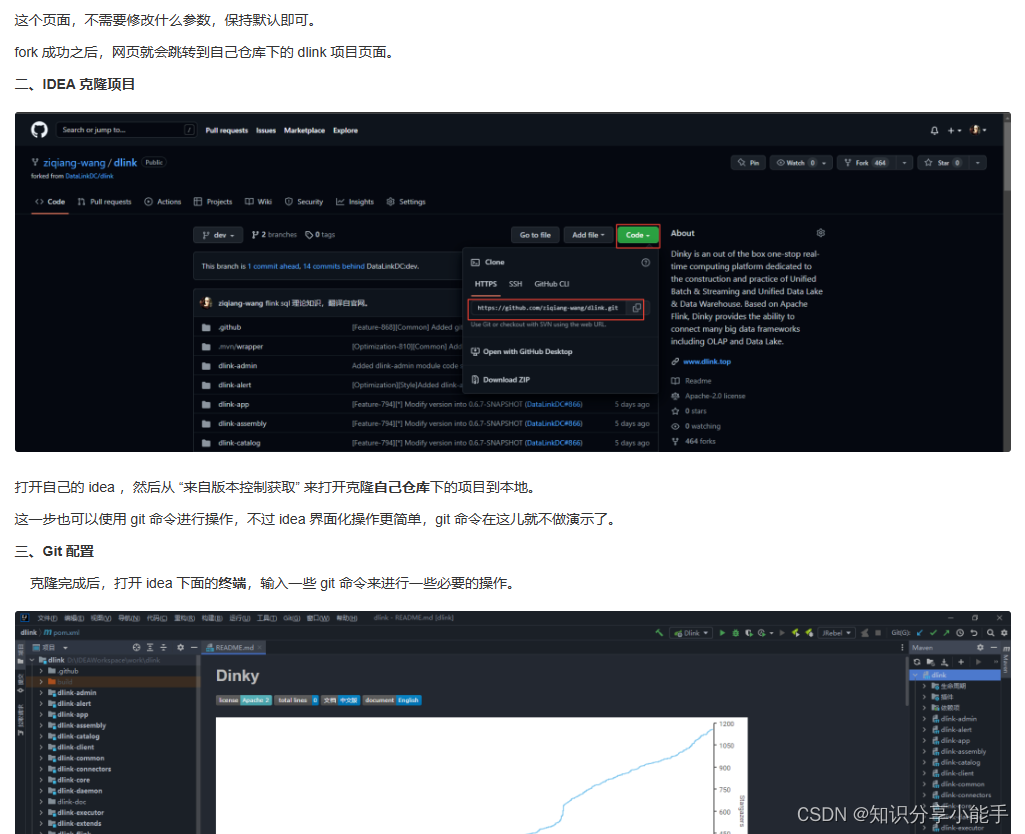
Task: Collapse the dlink root in Maven panel
Action: click(x=916, y=675)
